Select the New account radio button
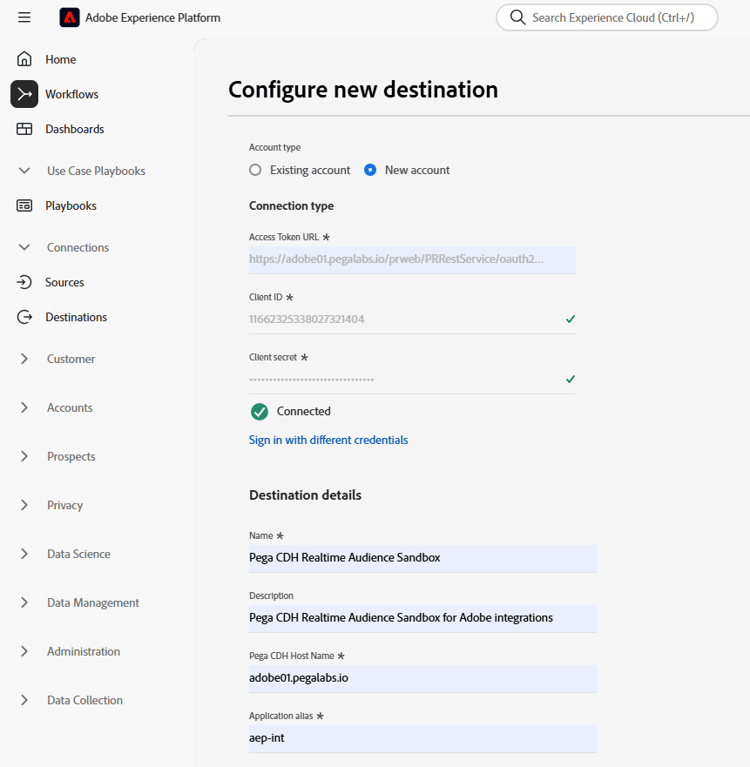Image resolution: width=750 pixels, height=767 pixels. coord(370,170)
